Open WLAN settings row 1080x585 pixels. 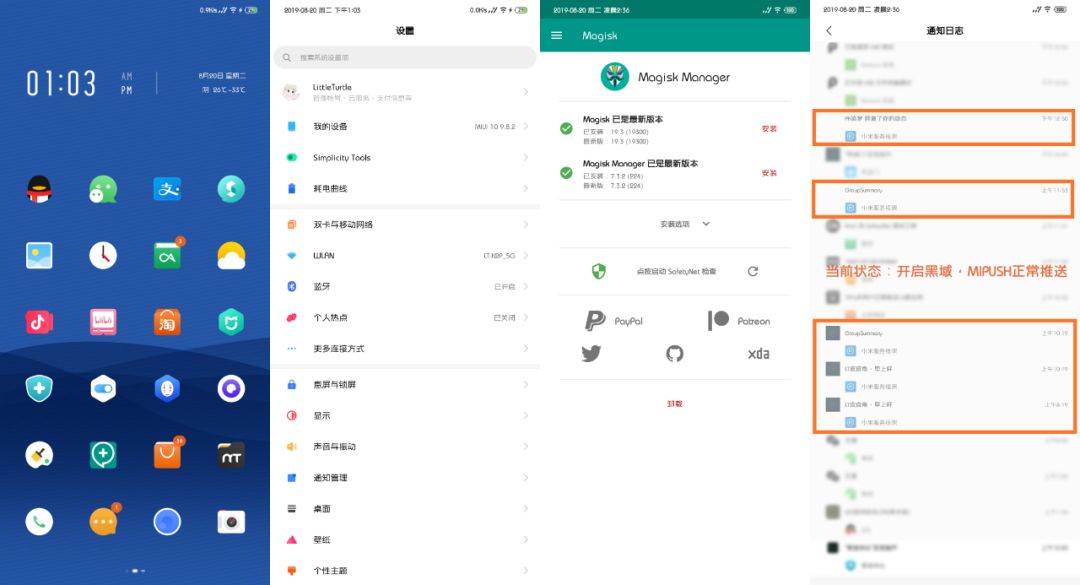[x=405, y=256]
